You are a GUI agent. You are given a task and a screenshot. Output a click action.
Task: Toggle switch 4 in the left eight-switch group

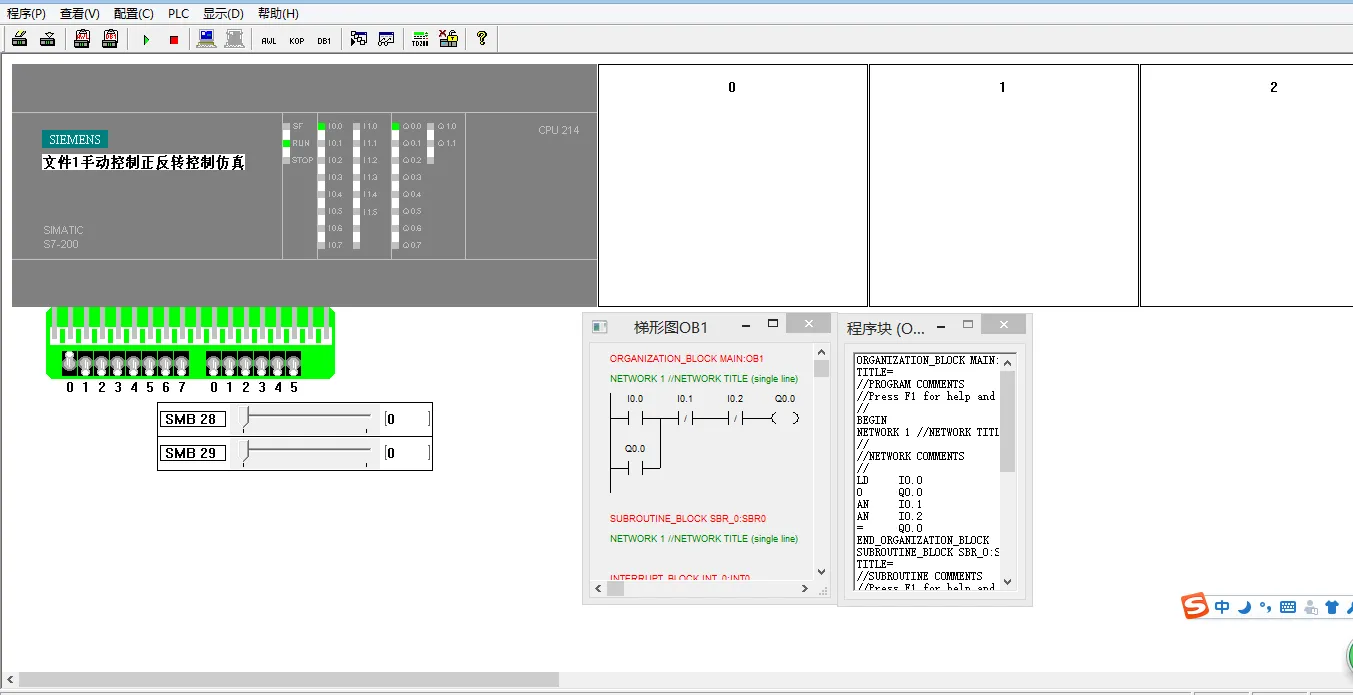point(134,363)
